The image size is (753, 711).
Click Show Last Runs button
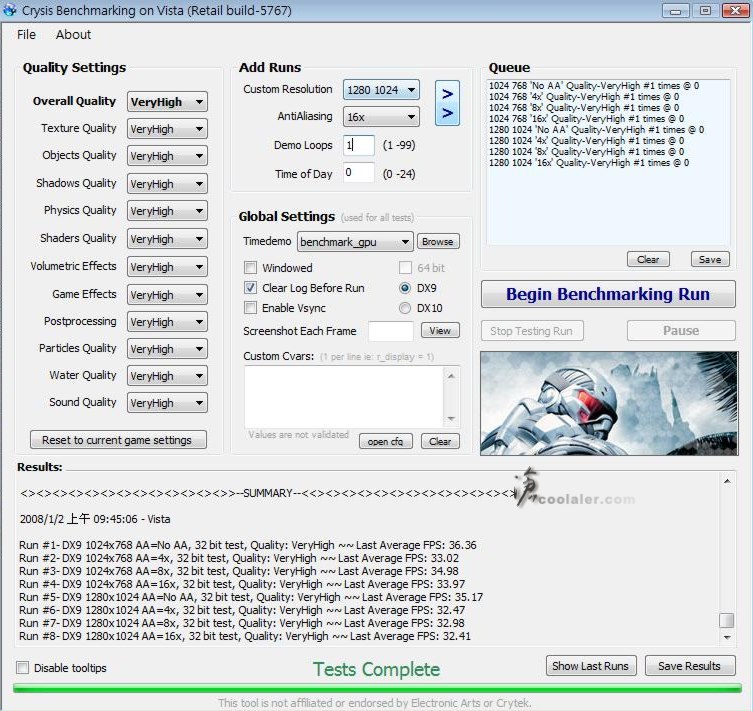591,666
